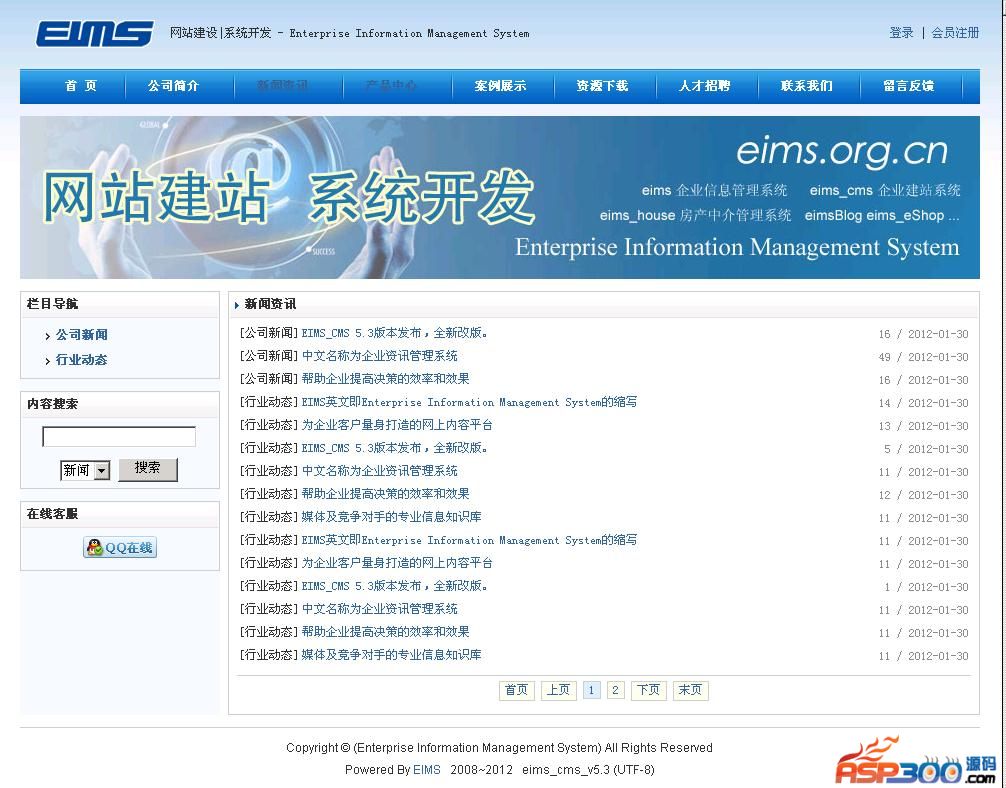Open the faded 产品中心 navigation item
This screenshot has height=788, width=1006.
click(391, 86)
